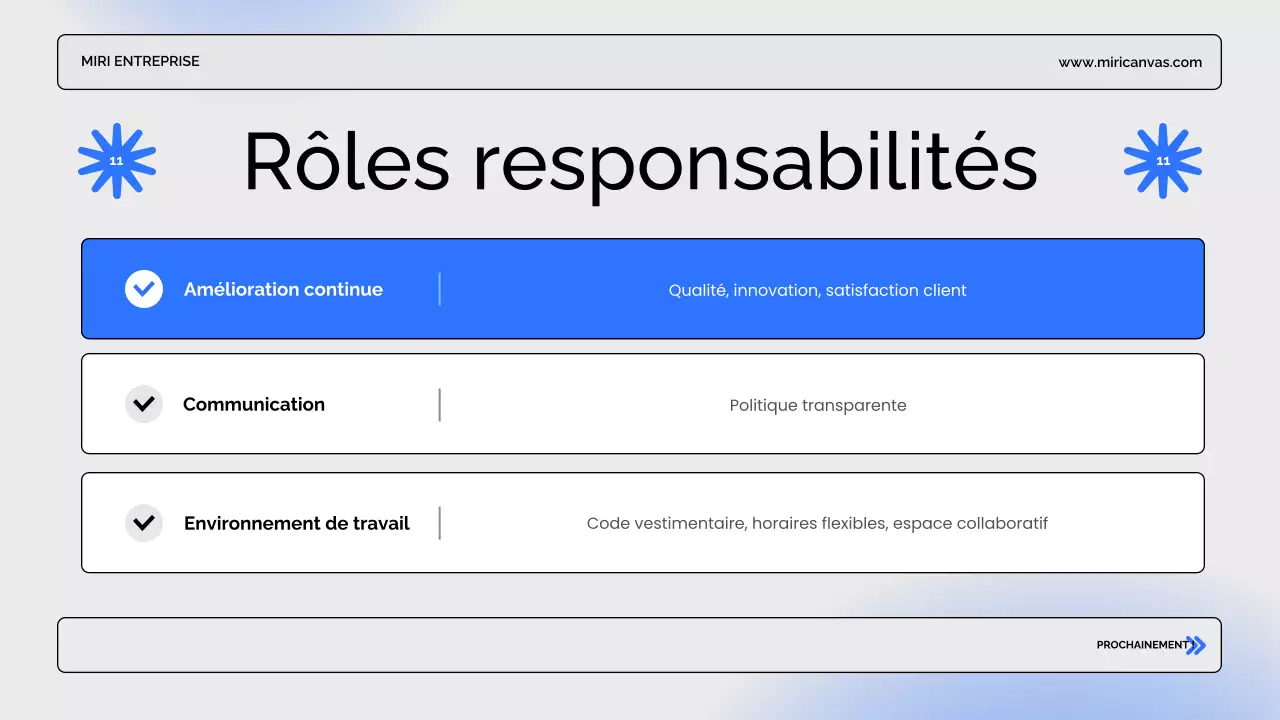Select the MIRI ENTREPRISE header label
Viewport: 1280px width, 720px height.
point(140,61)
